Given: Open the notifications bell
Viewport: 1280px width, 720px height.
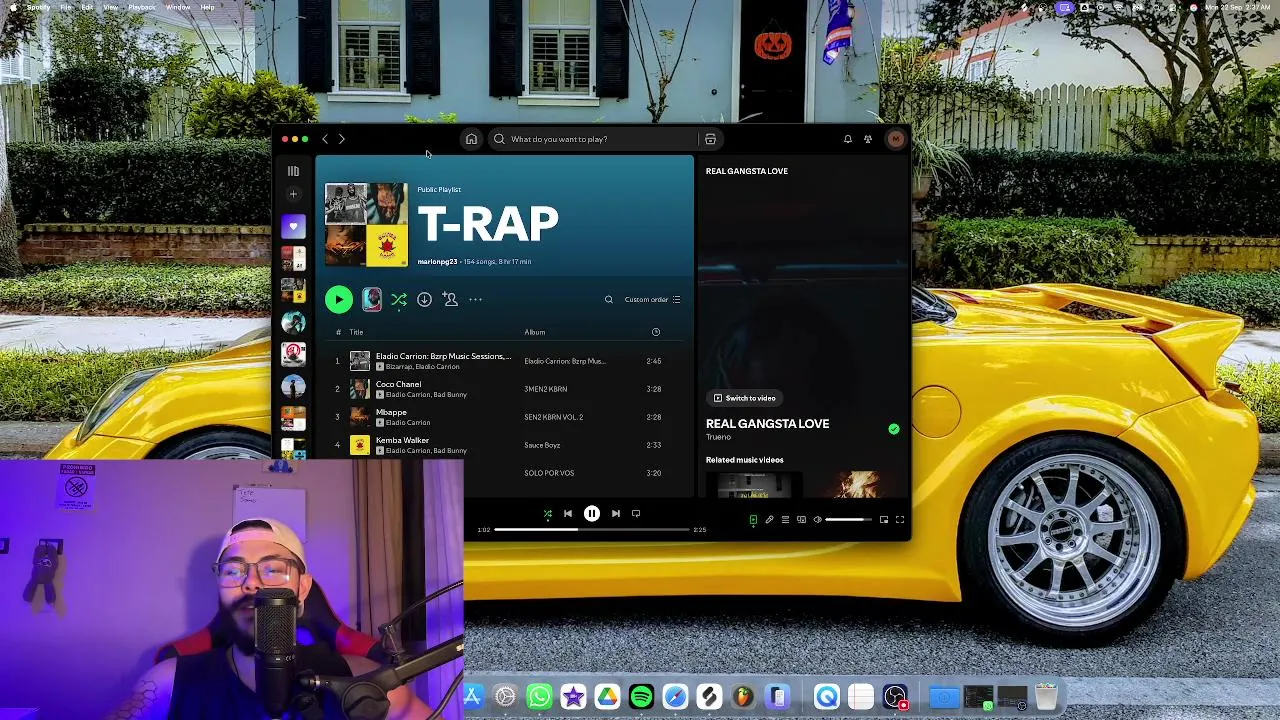Looking at the screenshot, I should [847, 139].
